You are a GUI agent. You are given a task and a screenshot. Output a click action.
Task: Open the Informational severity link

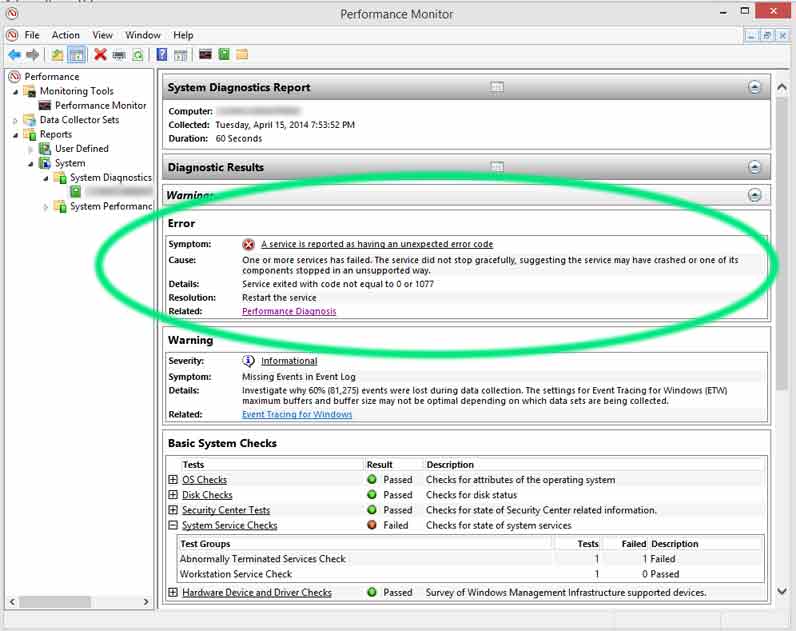(289, 361)
